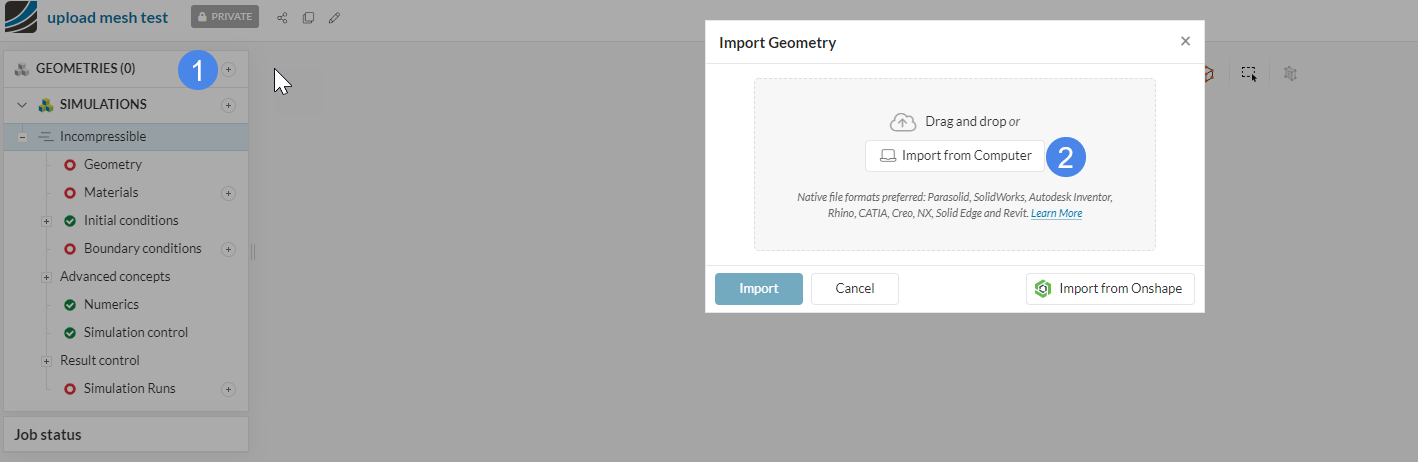Select Numerics in the simulation tree
The width and height of the screenshot is (1418, 462).
click(x=111, y=305)
